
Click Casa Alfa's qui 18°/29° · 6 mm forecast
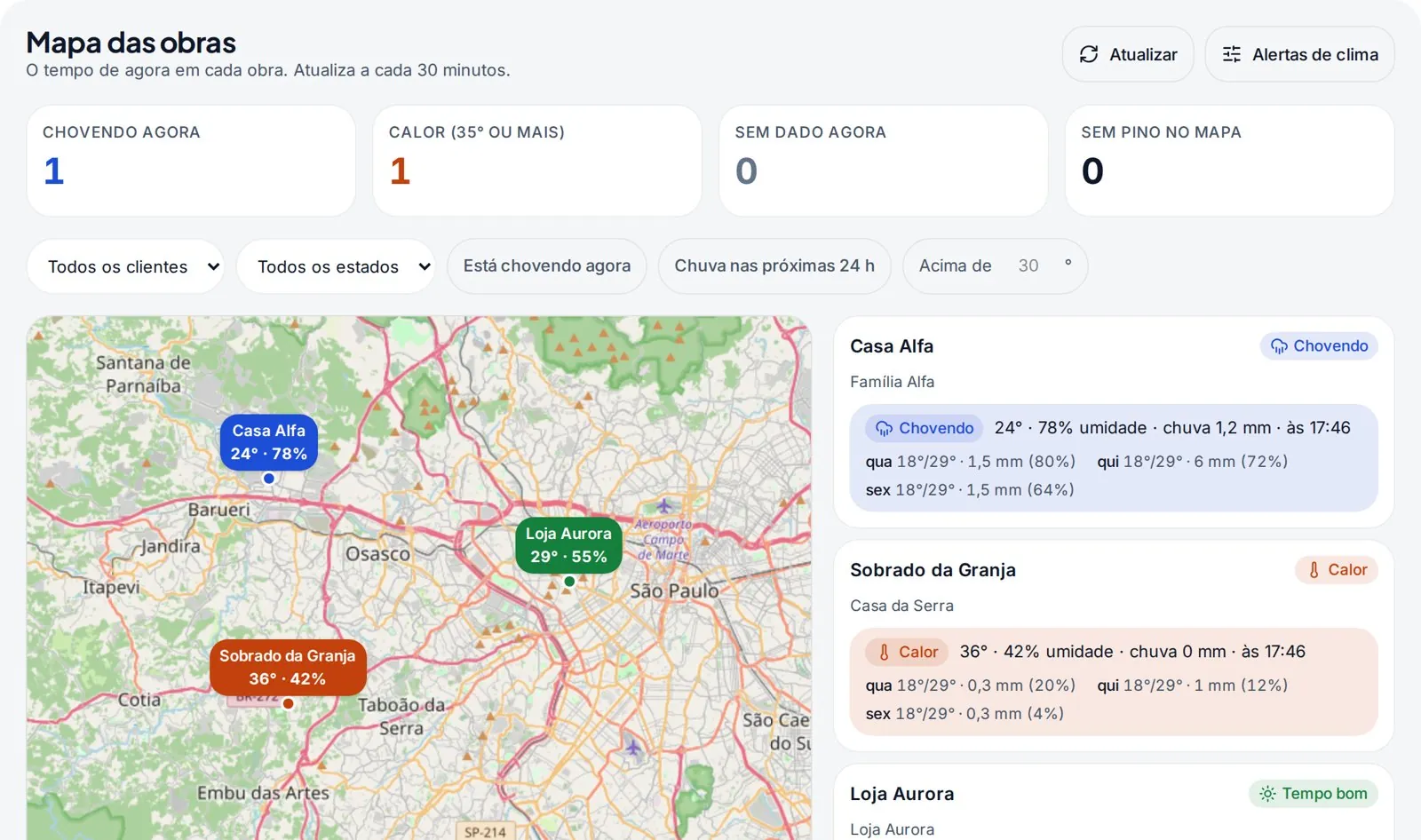point(1192,462)
